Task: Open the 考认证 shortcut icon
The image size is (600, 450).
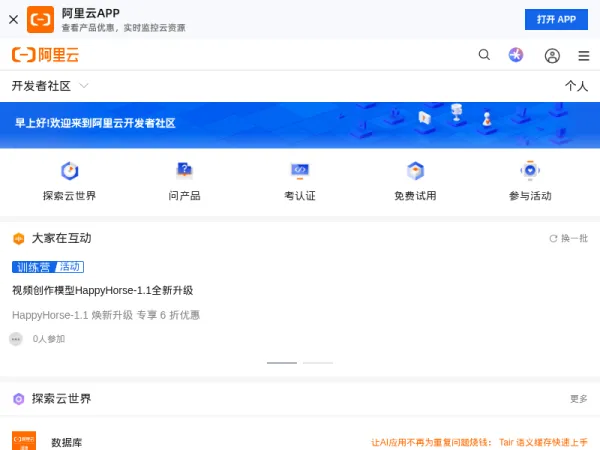Action: 300,171
